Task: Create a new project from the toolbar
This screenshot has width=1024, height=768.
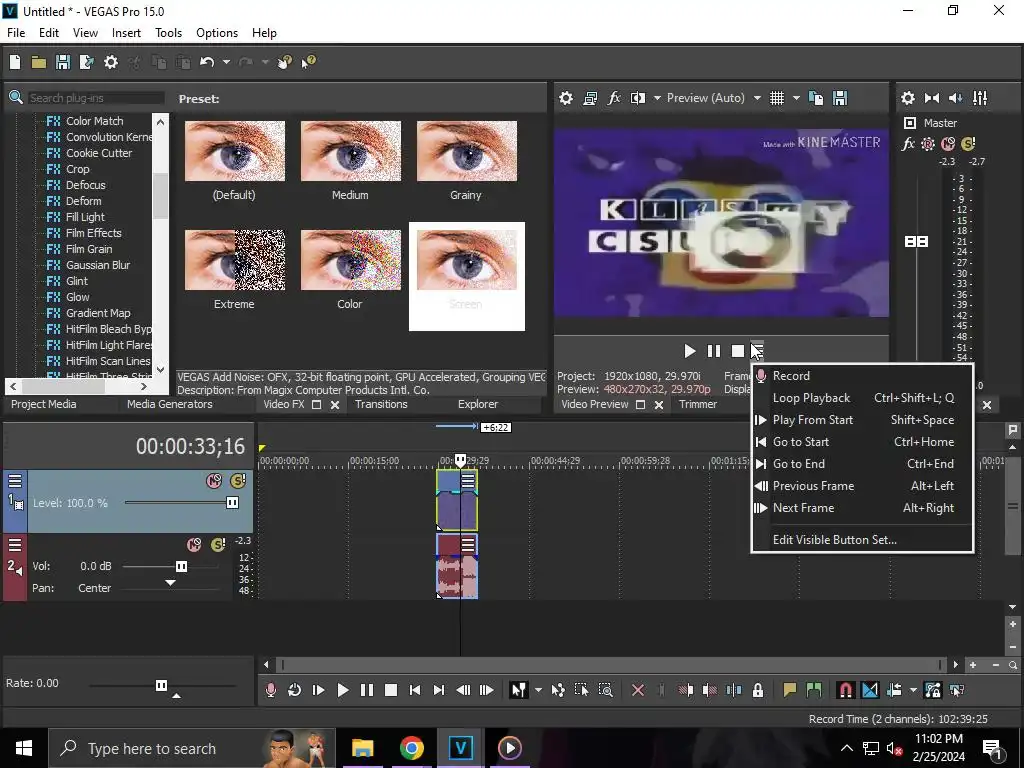Action: pyautogui.click(x=15, y=62)
